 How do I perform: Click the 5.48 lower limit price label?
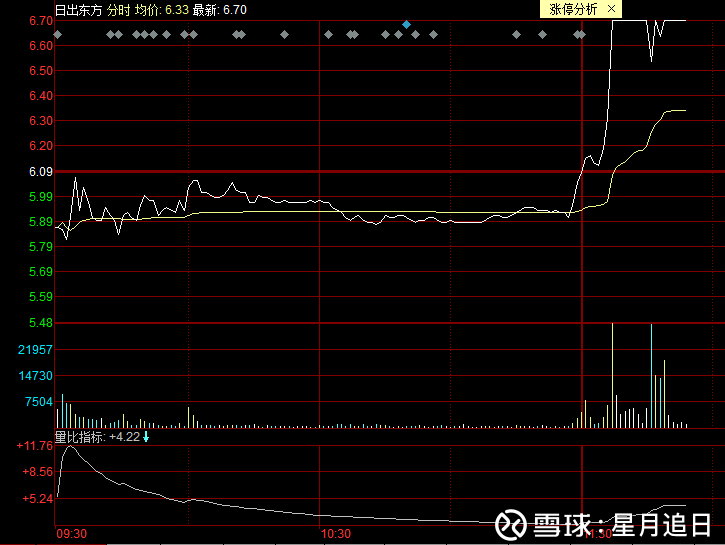coord(41,322)
